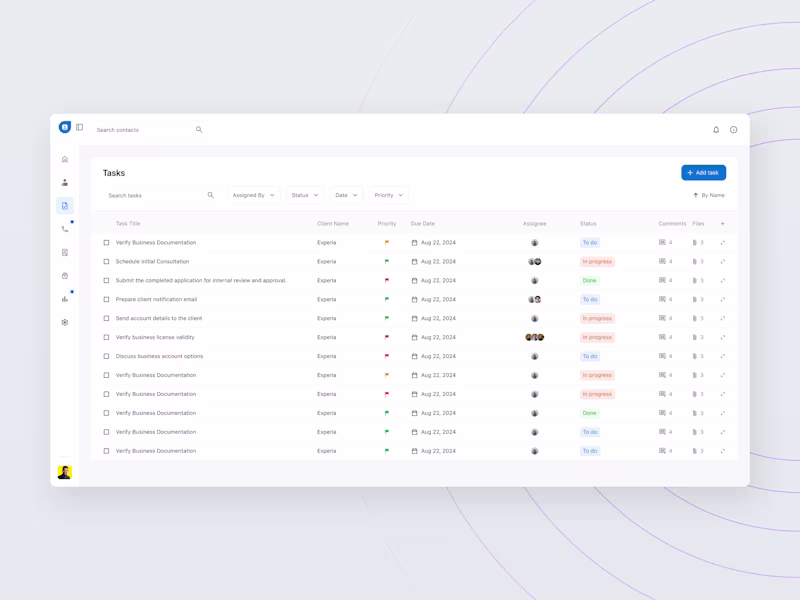Open the settings gear in sidebar
800x600 pixels.
point(65,322)
